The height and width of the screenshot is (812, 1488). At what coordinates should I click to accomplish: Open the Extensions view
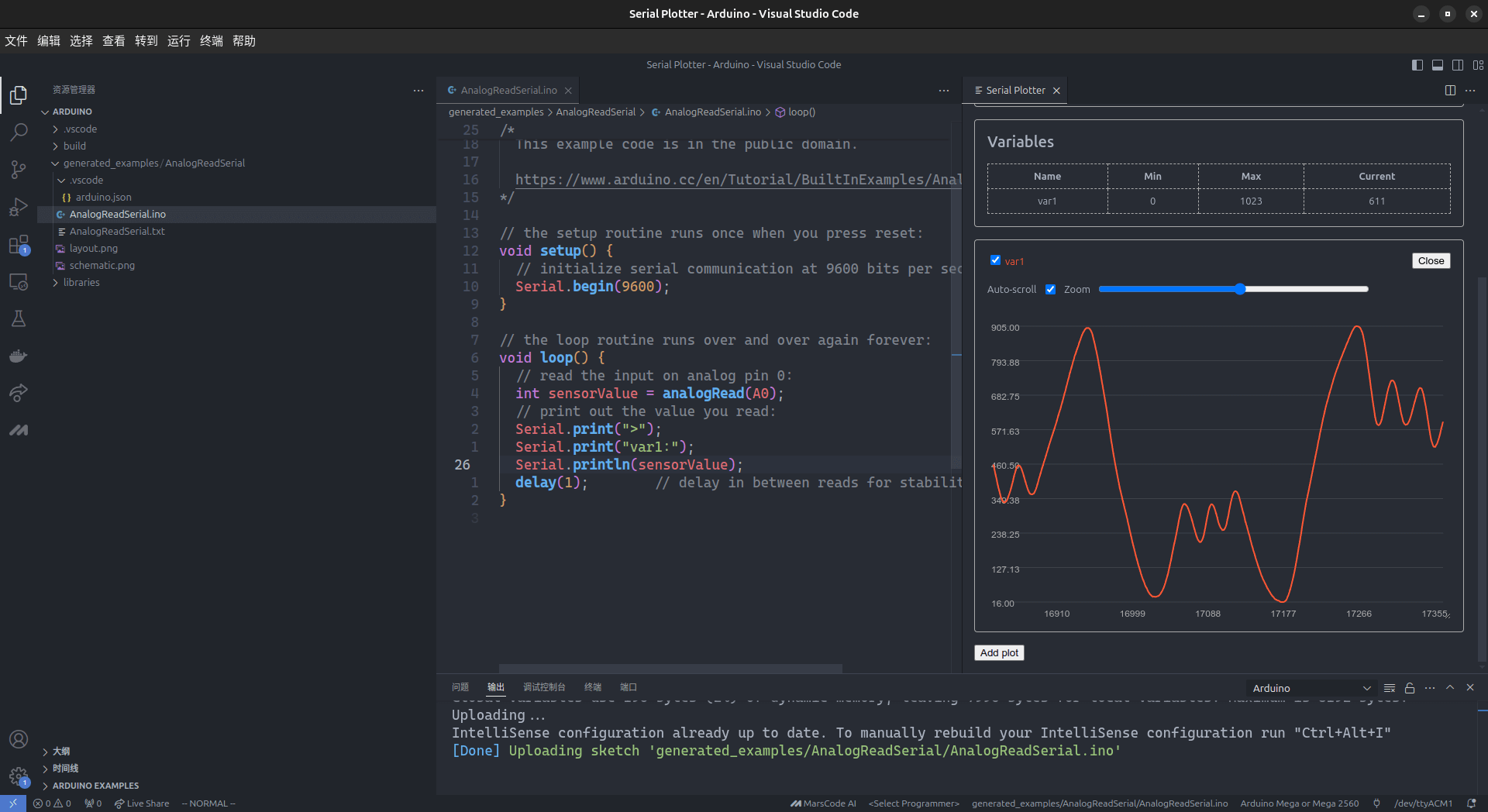click(x=19, y=245)
